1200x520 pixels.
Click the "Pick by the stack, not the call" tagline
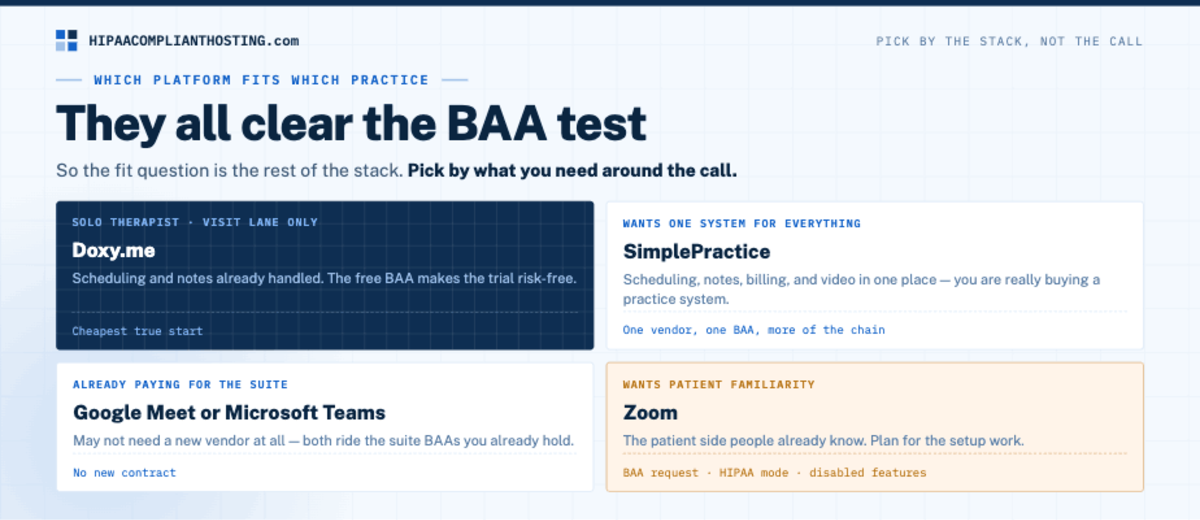click(x=1009, y=41)
